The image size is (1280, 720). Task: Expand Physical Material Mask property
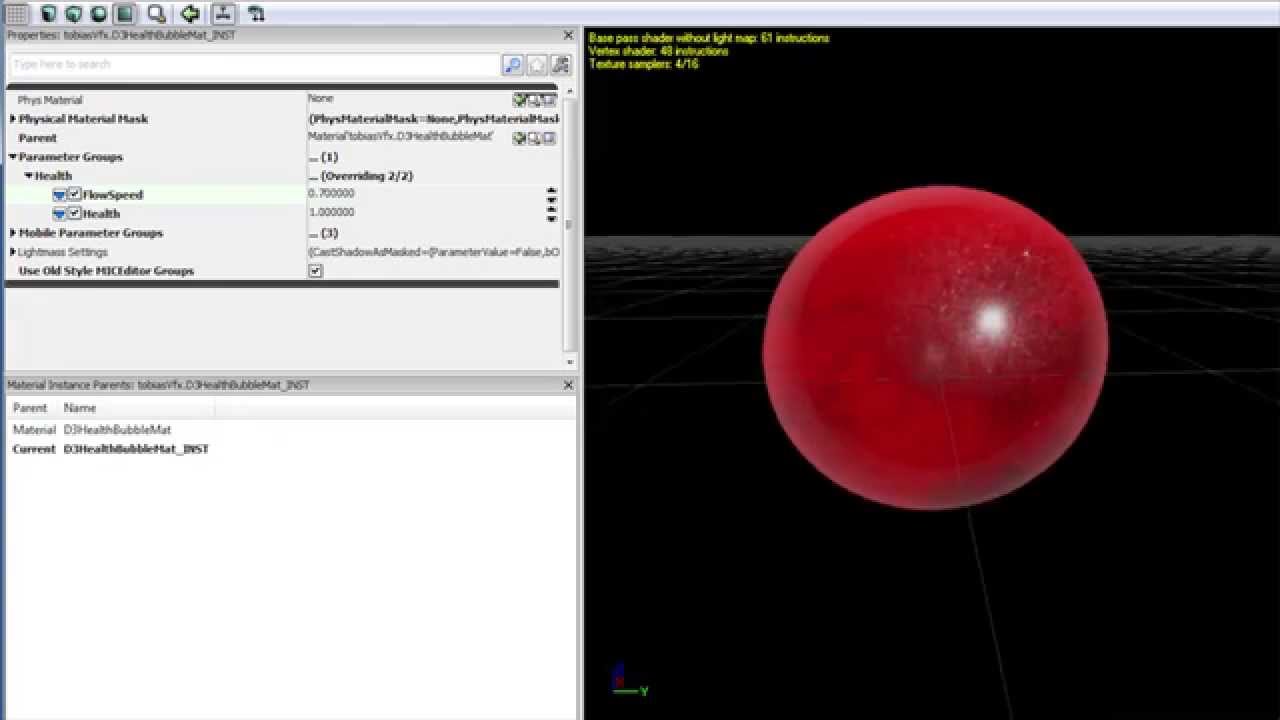click(13, 119)
